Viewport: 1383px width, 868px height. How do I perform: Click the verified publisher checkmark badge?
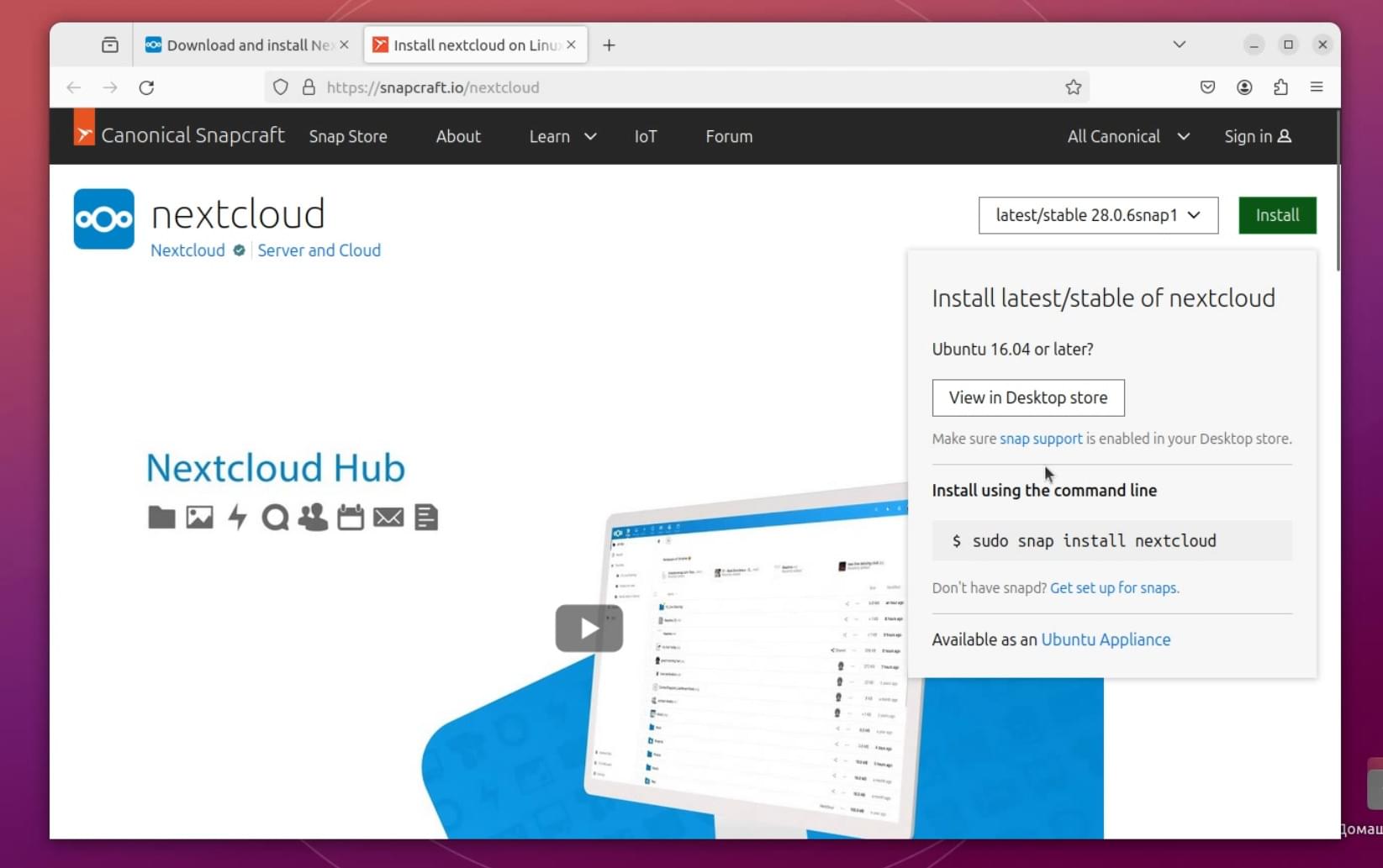coord(239,250)
